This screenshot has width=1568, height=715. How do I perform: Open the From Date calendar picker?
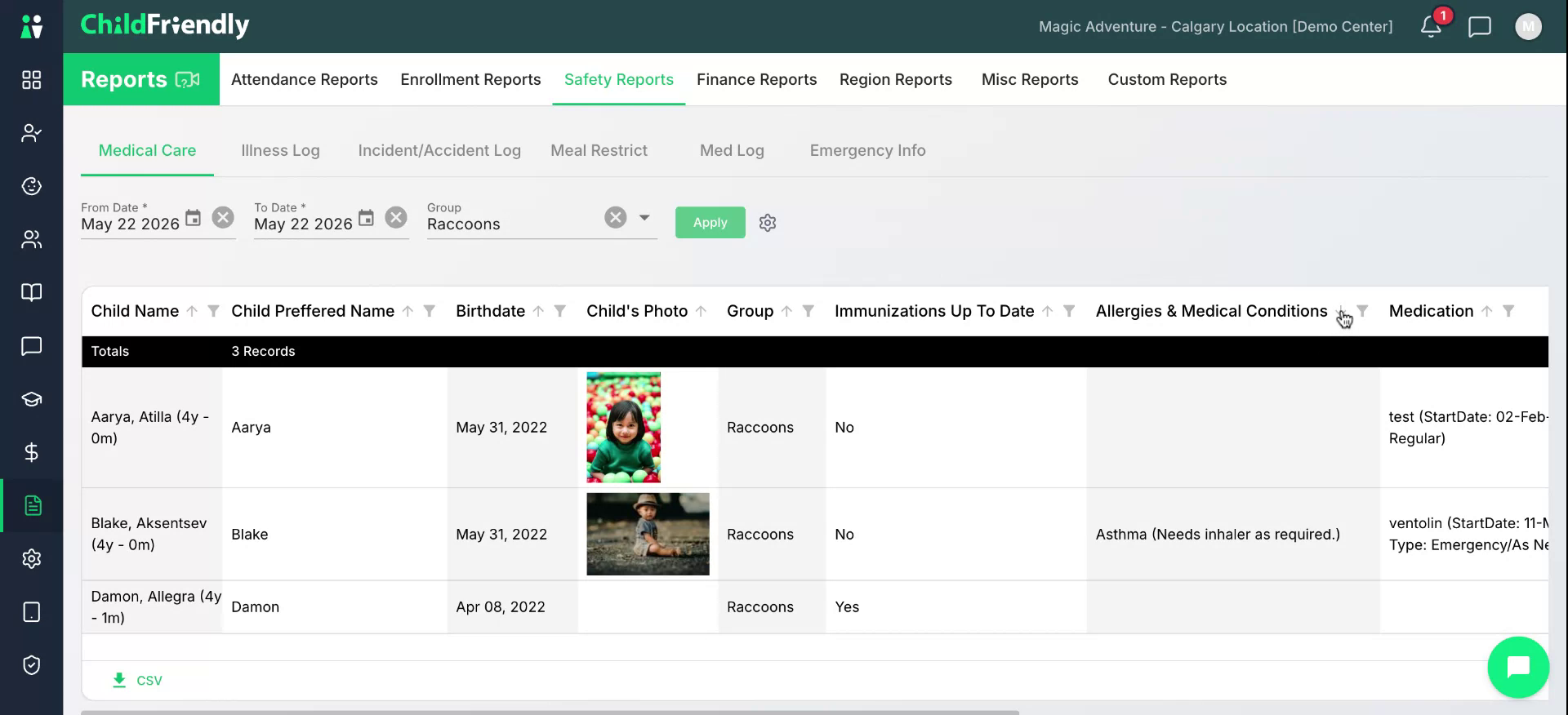coord(193,218)
